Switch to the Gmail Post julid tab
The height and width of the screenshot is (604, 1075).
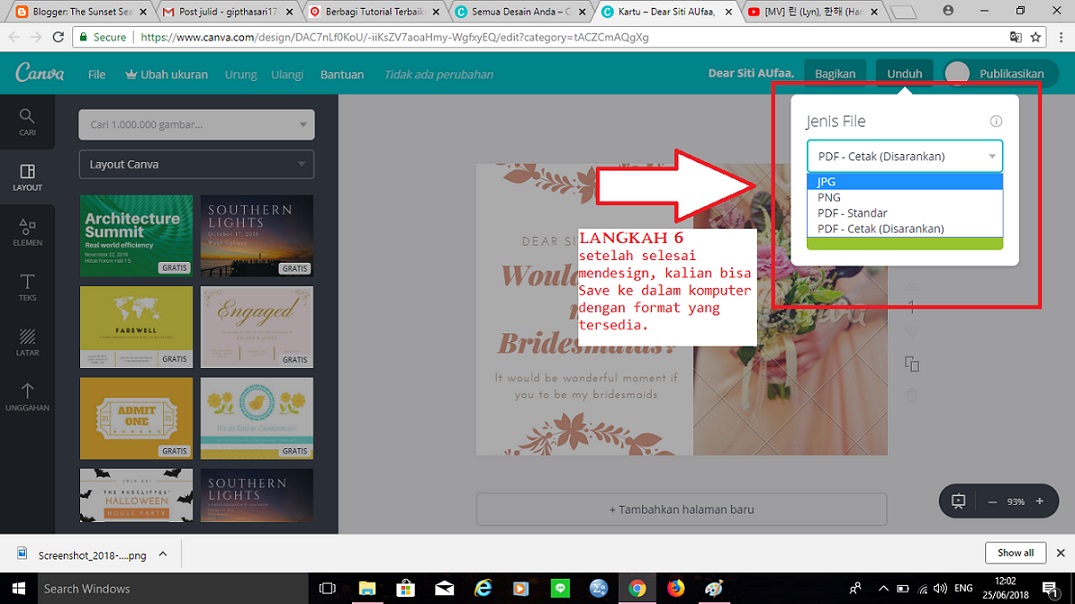[226, 12]
